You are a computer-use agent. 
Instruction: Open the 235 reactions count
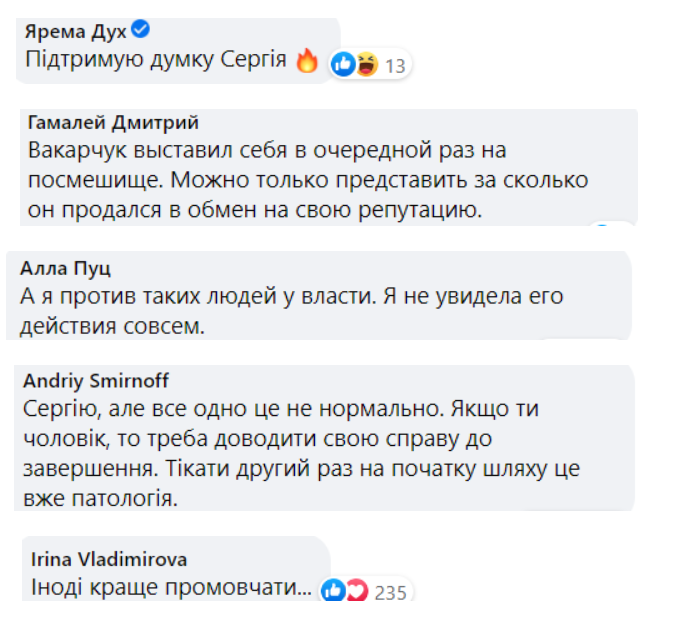point(390,592)
